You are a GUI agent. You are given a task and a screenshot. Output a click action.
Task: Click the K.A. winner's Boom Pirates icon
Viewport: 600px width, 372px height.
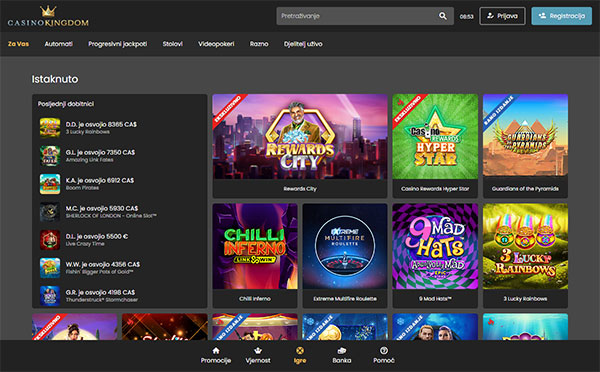(x=50, y=184)
